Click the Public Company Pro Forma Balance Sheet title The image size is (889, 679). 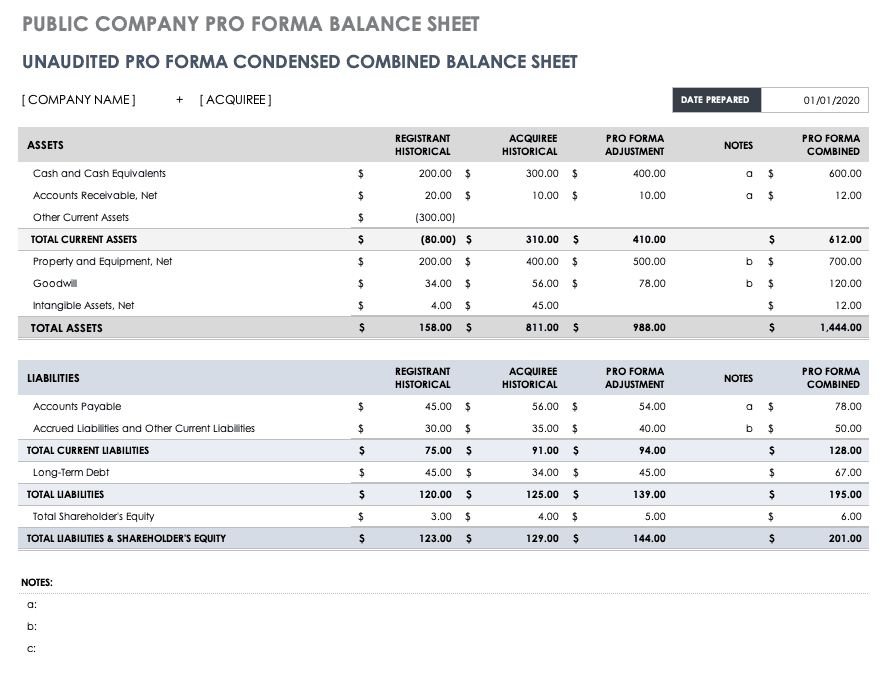click(x=250, y=24)
